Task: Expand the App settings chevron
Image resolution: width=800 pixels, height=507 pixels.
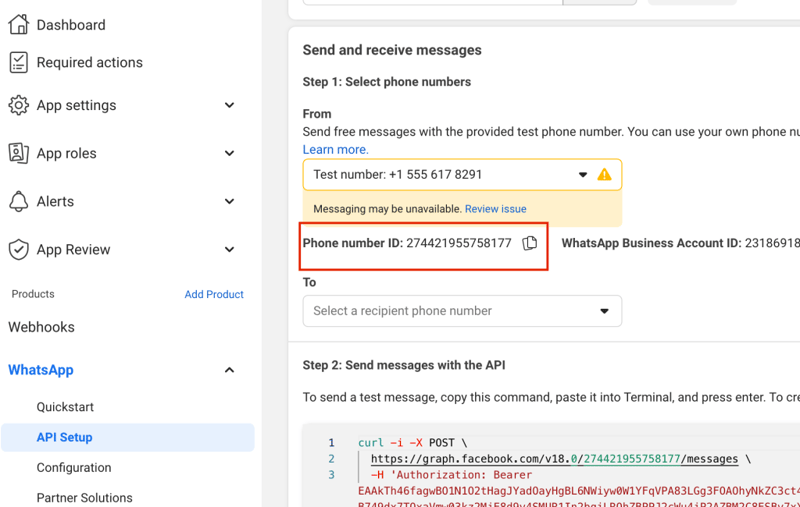Action: pos(229,105)
